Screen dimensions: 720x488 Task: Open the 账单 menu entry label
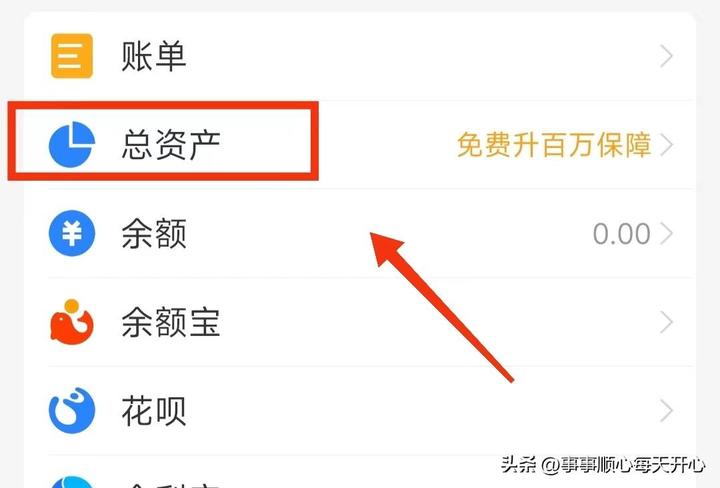(154, 56)
